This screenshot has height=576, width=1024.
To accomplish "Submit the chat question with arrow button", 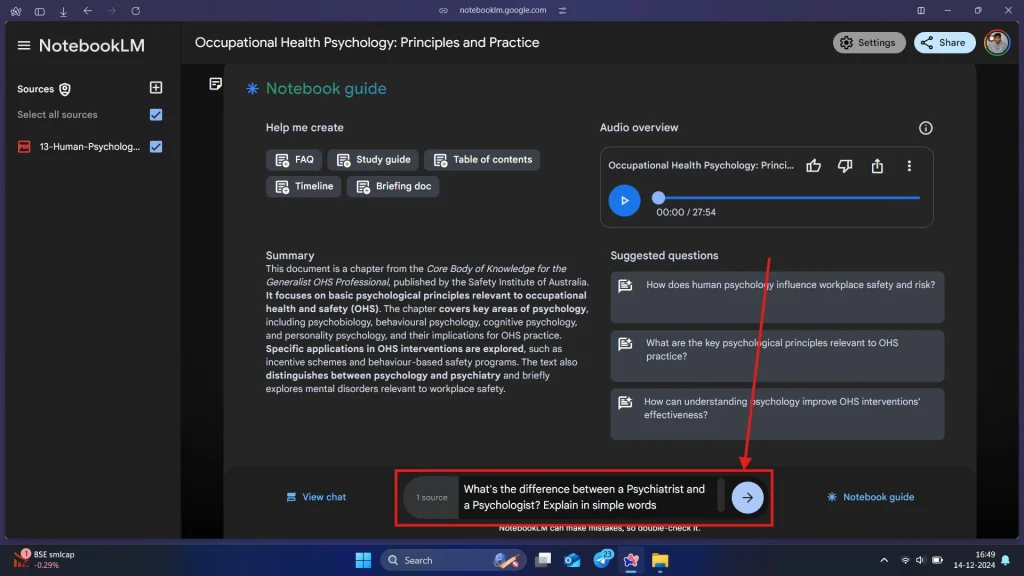I will coord(747,498).
